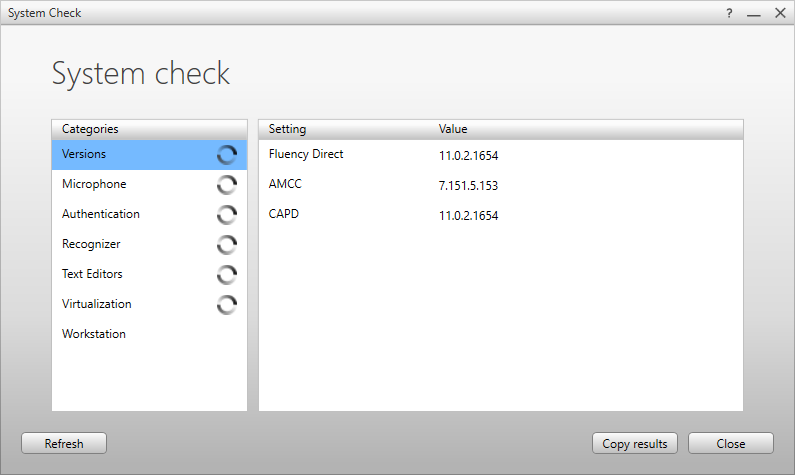Click the spinner icon next to Versions
Image resolution: width=795 pixels, height=475 pixels.
click(227, 155)
